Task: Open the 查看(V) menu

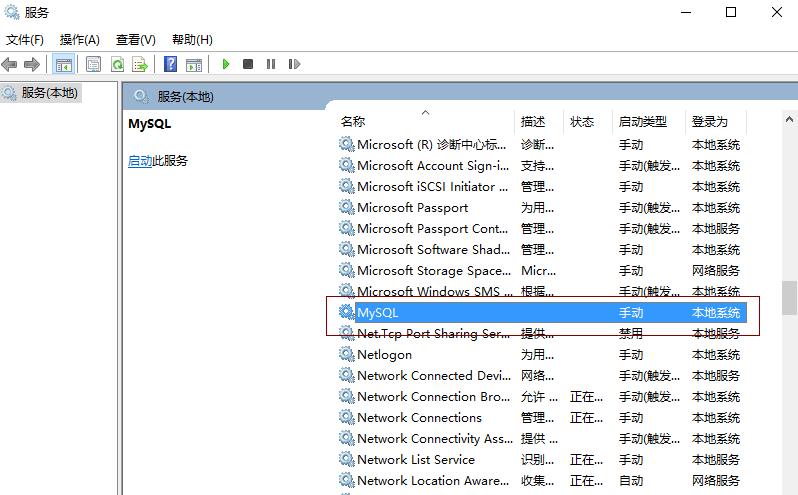Action: [135, 40]
